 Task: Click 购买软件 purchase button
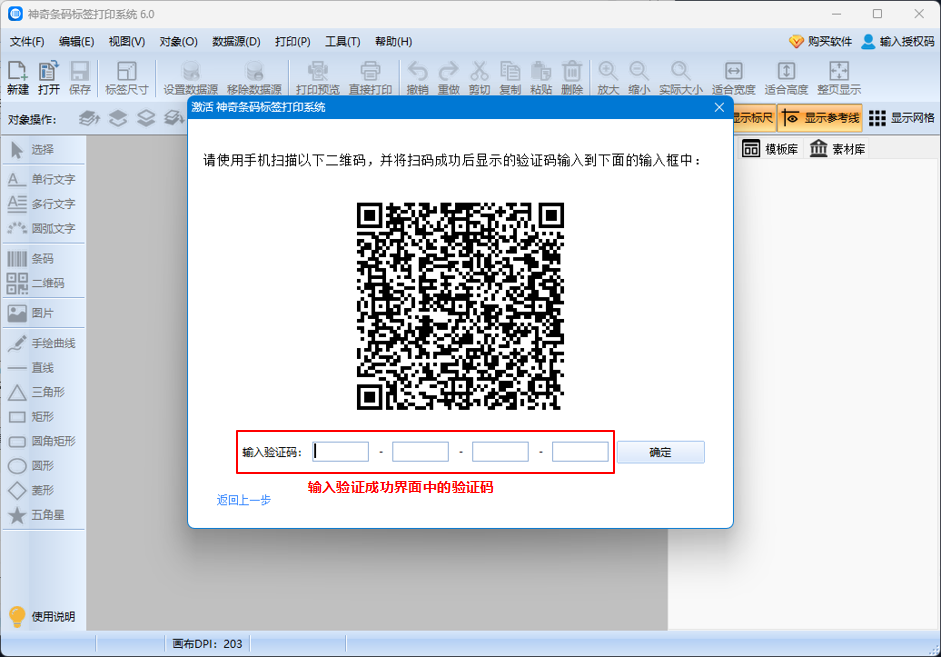pyautogui.click(x=820, y=41)
